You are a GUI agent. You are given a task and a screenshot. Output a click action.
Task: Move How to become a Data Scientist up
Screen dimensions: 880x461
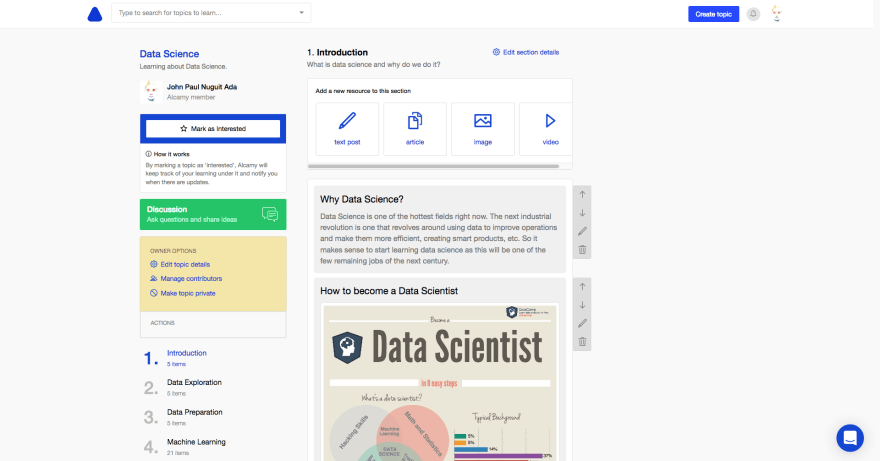(x=582, y=287)
